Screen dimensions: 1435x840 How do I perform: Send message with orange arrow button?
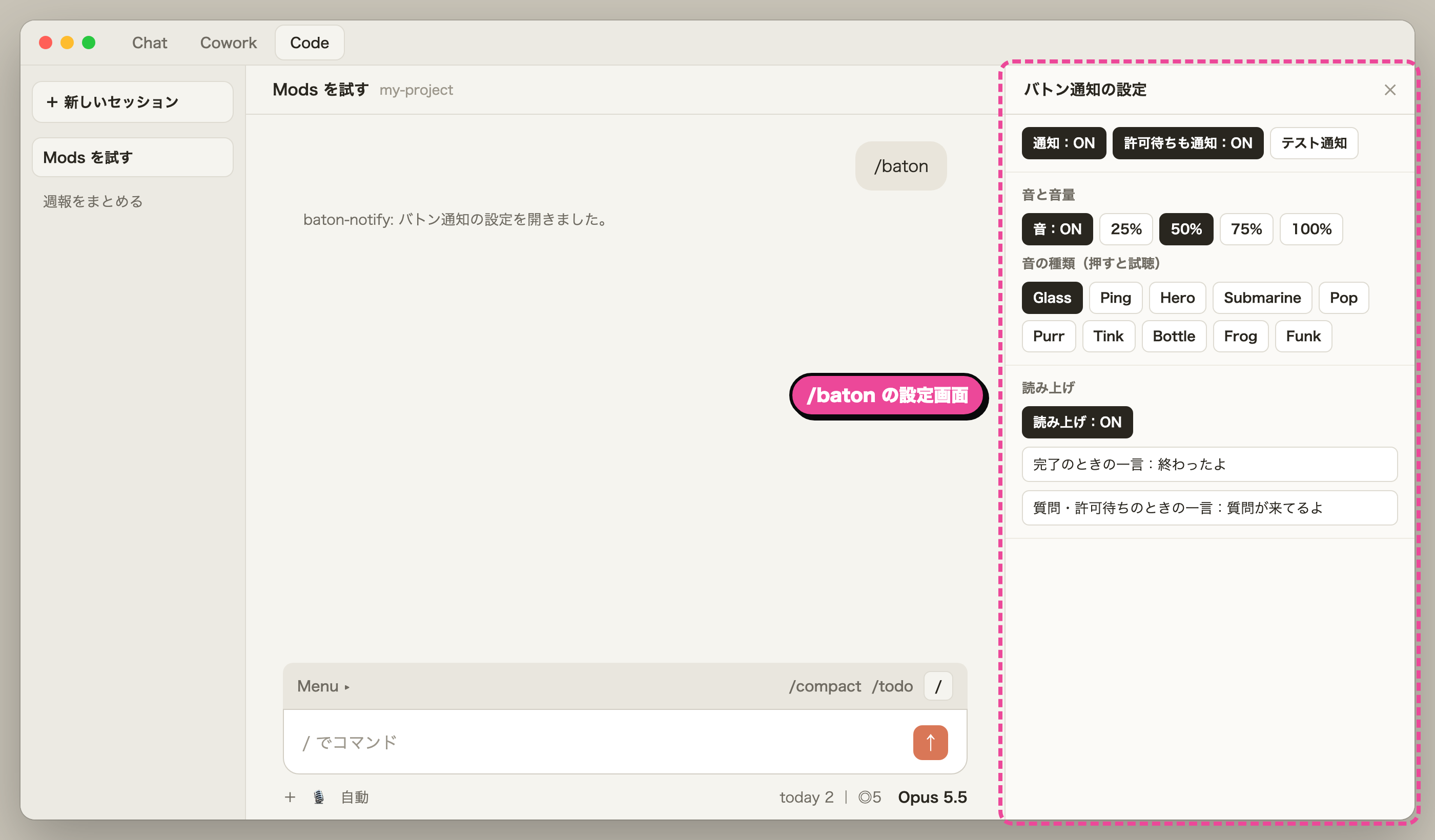point(930,742)
